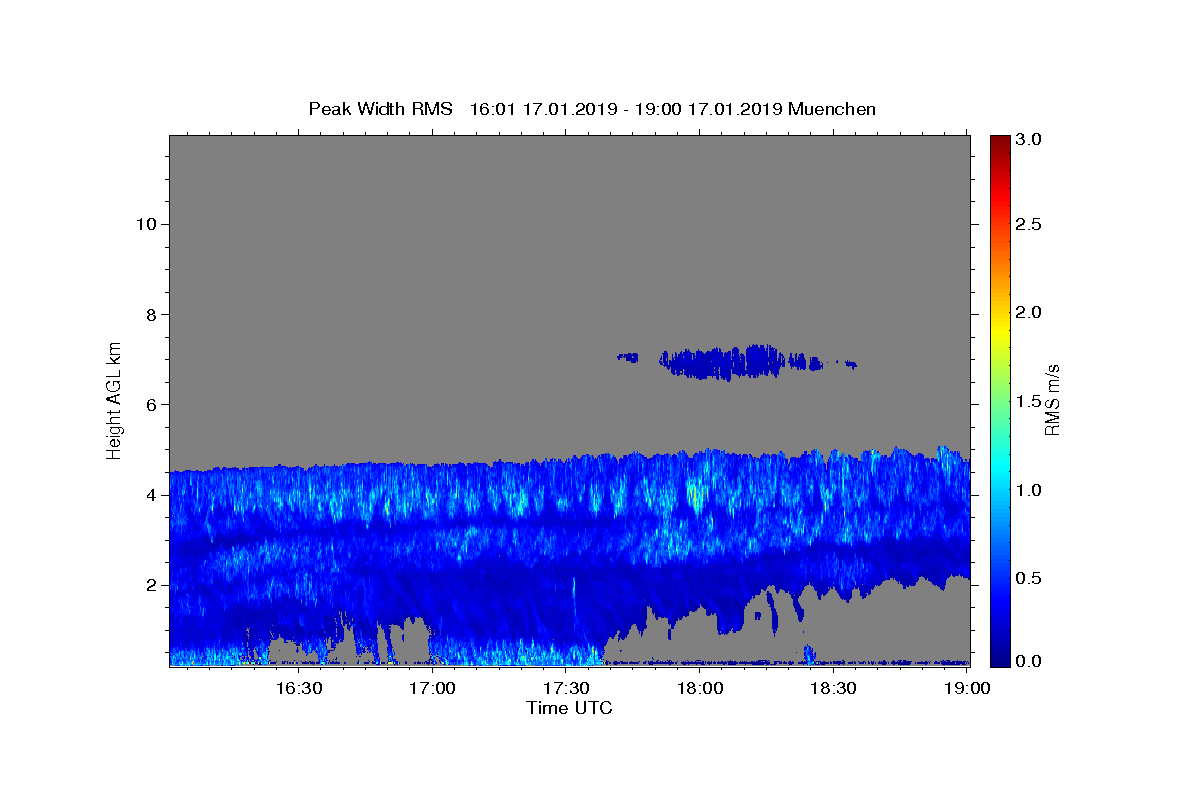Click the colorbar label '2.0'
This screenshot has height=800, width=1200.
tap(1028, 312)
